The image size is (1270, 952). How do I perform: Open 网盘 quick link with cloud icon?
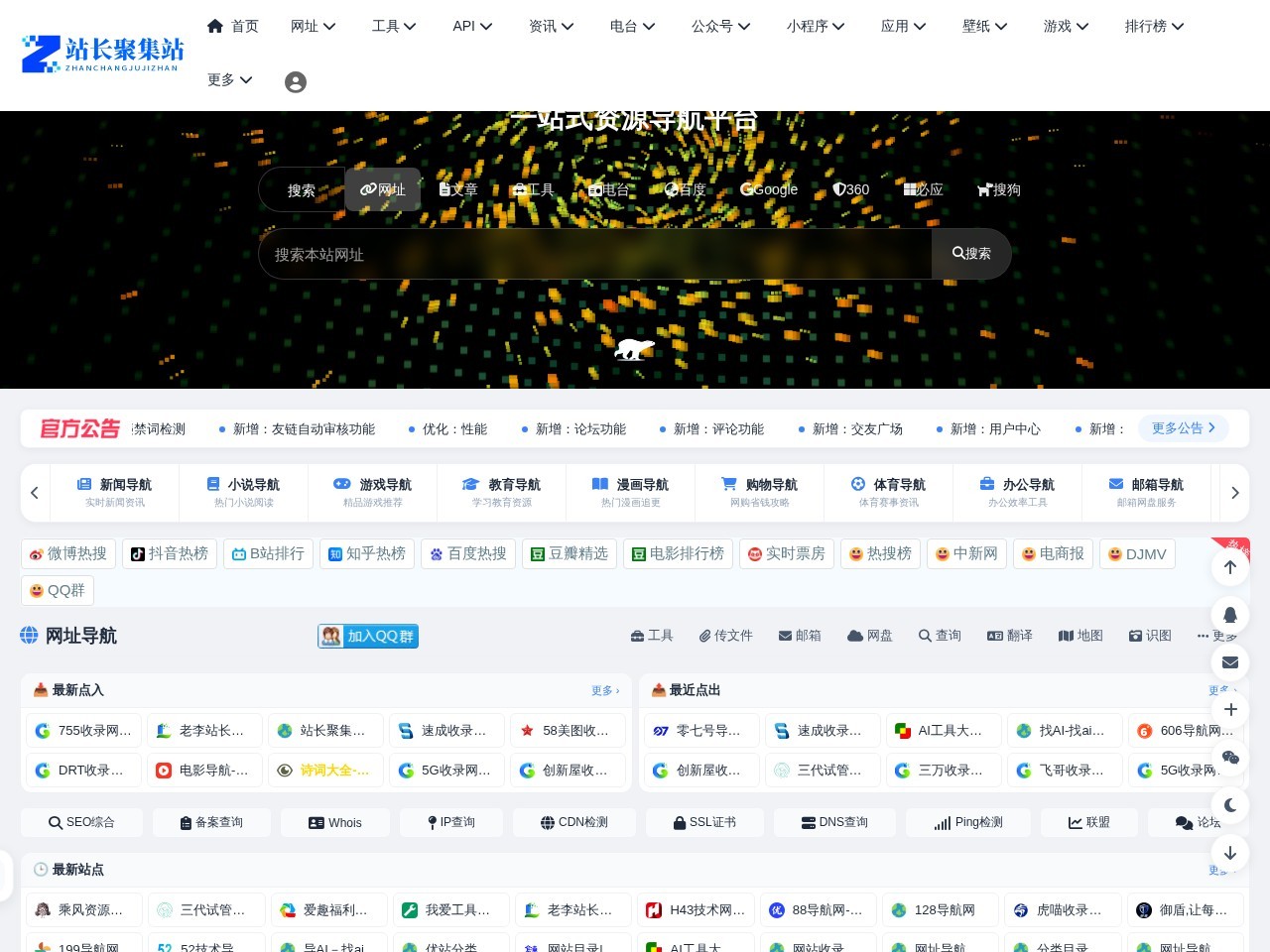point(870,636)
